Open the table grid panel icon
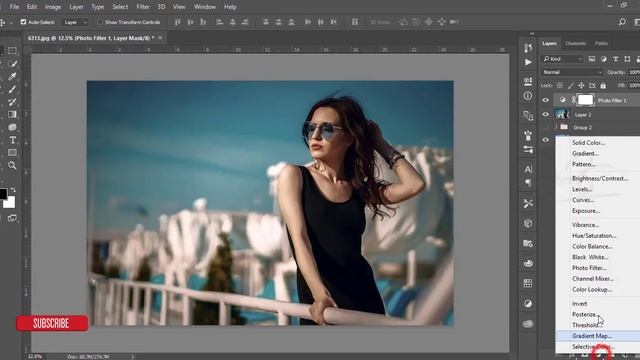This screenshot has height=360, width=640. 528,283
